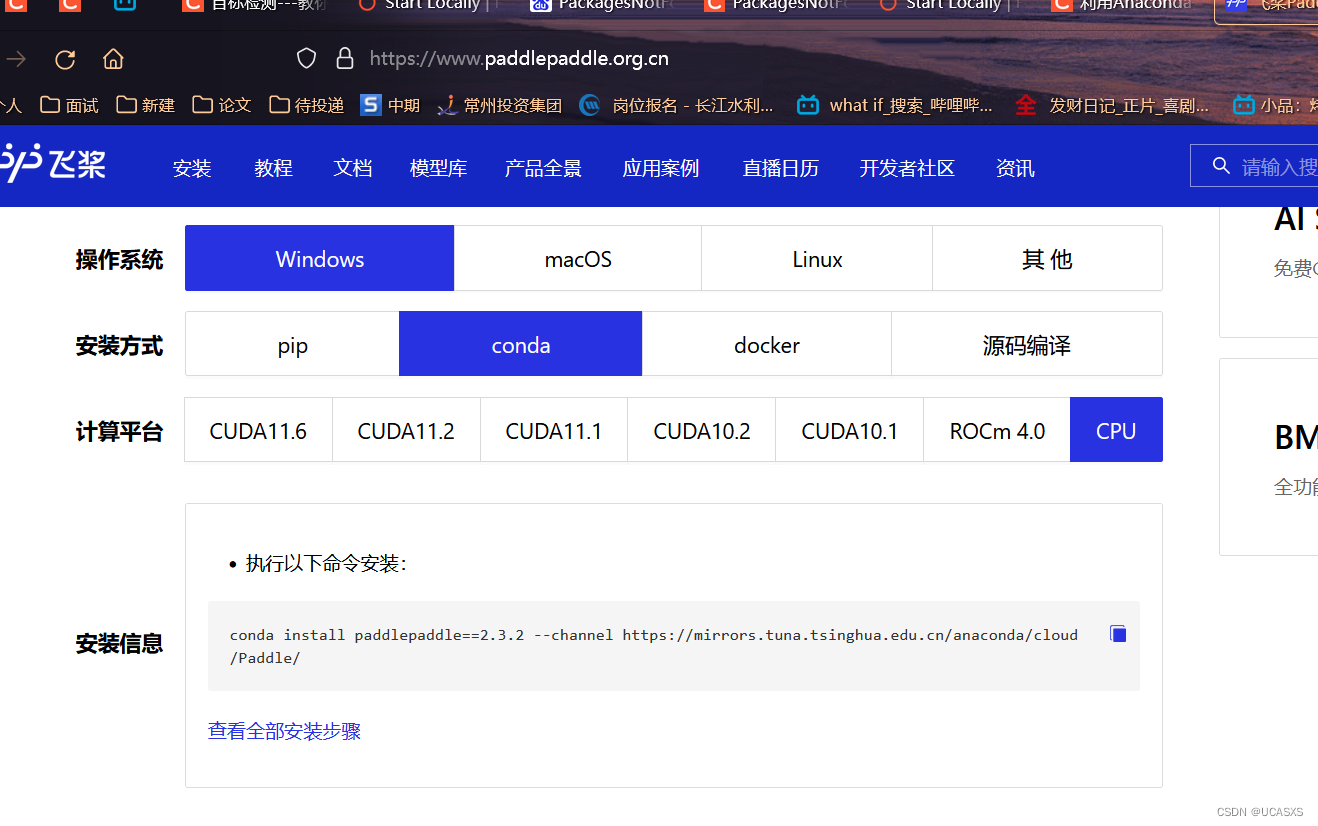Open the bilibili what_if bookmark
The width and height of the screenshot is (1318, 826).
[898, 104]
